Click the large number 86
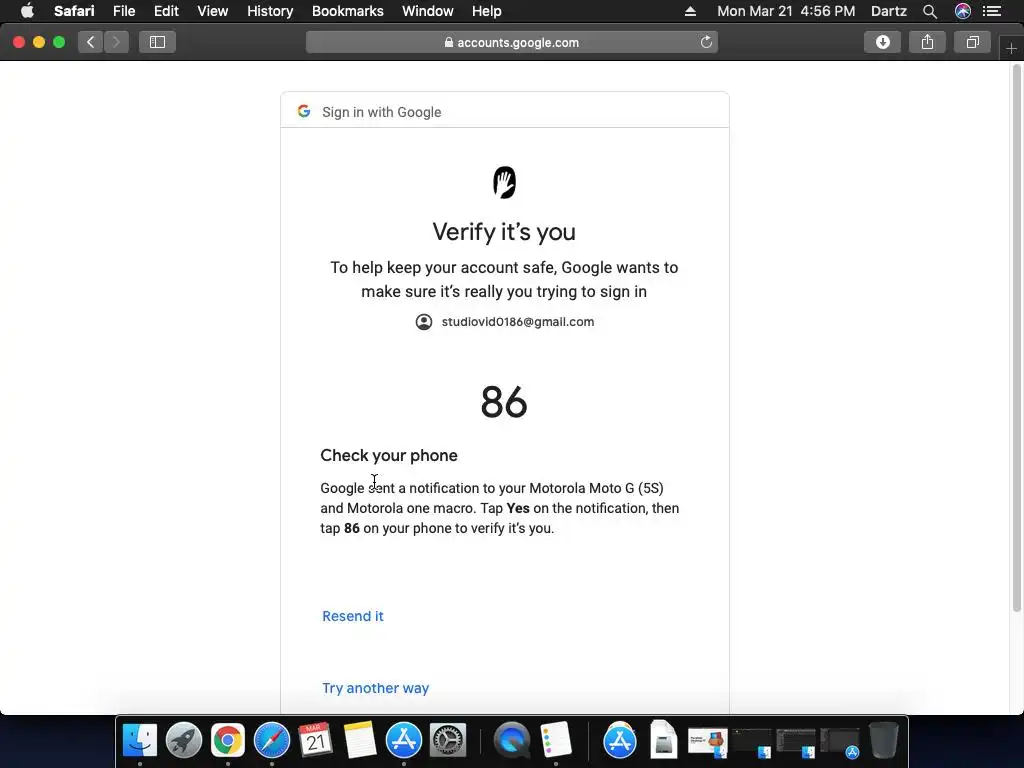 [504, 402]
